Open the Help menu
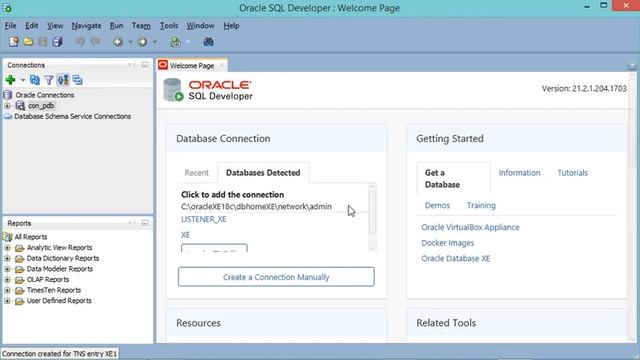The height and width of the screenshot is (360, 640). [x=231, y=26]
